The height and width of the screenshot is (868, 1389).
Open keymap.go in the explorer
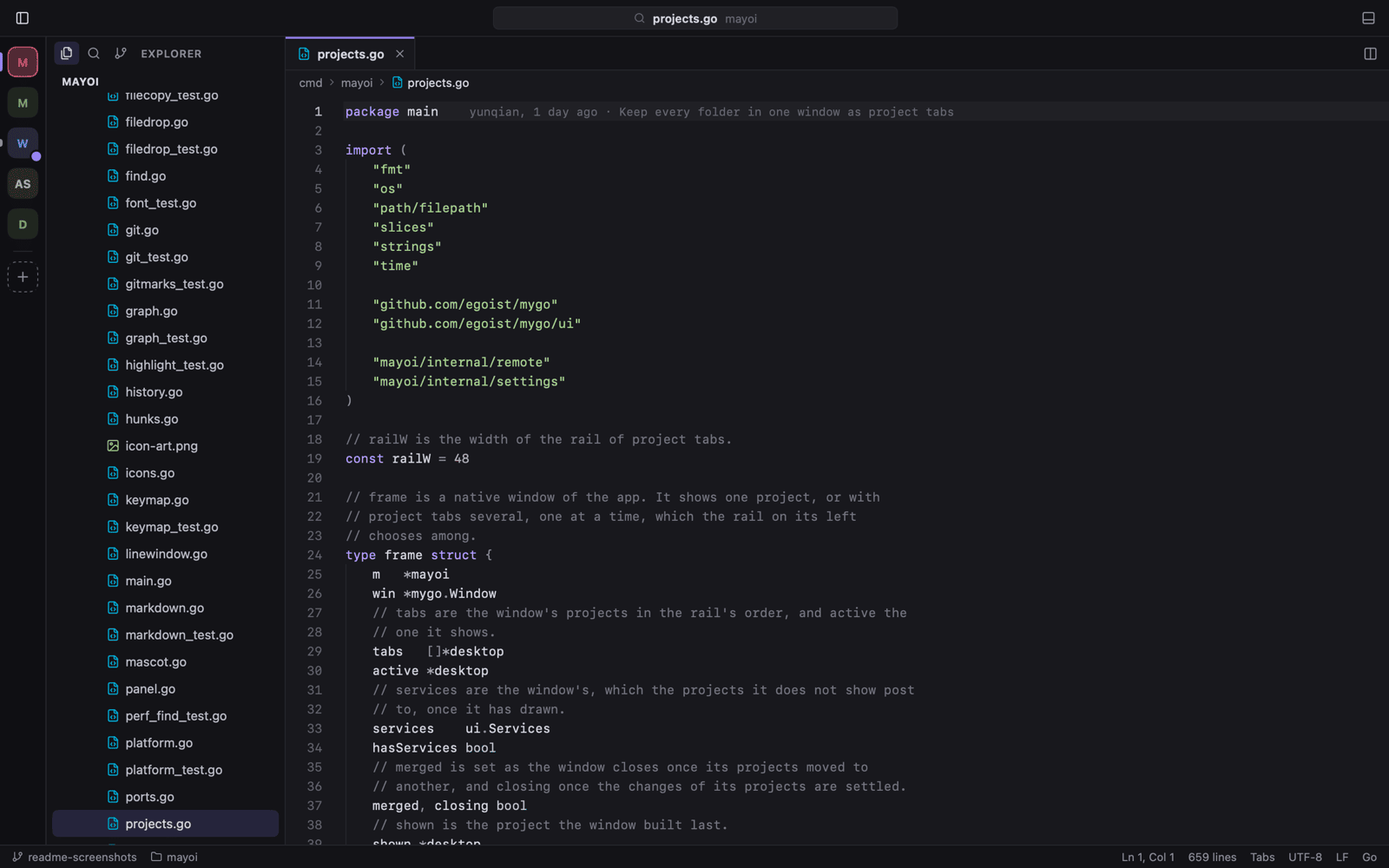pos(165,500)
